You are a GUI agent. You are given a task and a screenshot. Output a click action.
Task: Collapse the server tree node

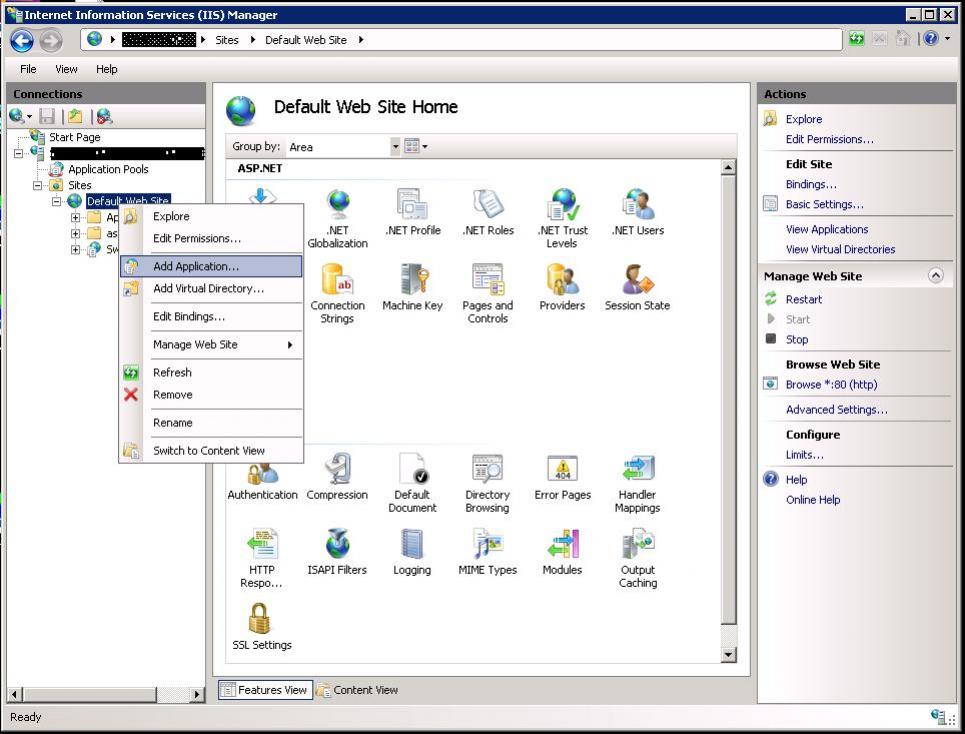coord(18,153)
